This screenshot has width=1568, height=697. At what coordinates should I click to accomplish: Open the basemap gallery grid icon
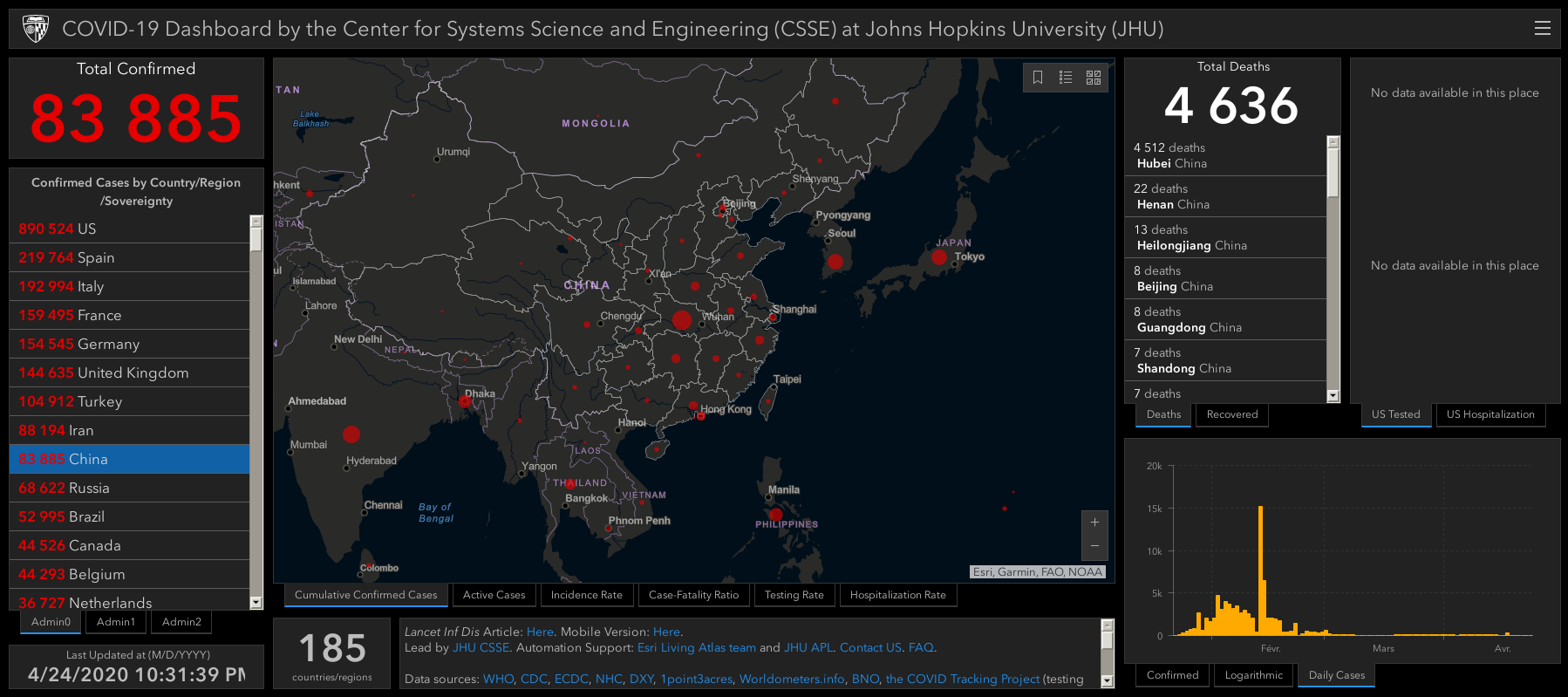1094,78
